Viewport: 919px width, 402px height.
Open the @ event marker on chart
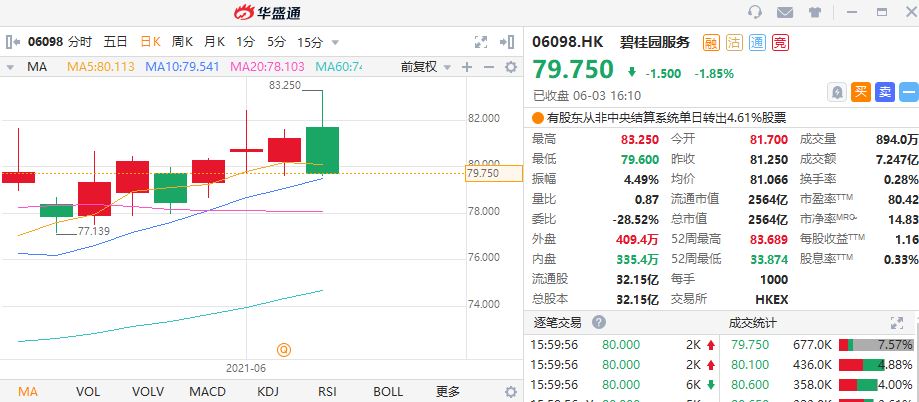284,350
